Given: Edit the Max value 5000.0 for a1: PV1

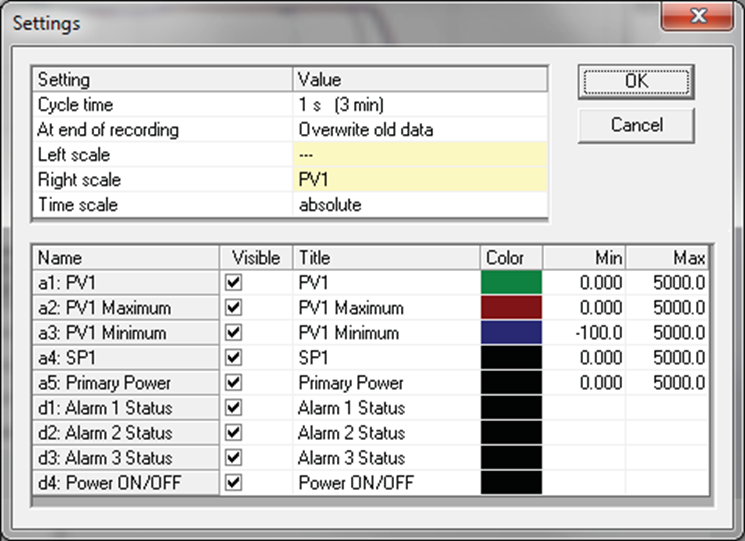Looking at the screenshot, I should tap(667, 283).
